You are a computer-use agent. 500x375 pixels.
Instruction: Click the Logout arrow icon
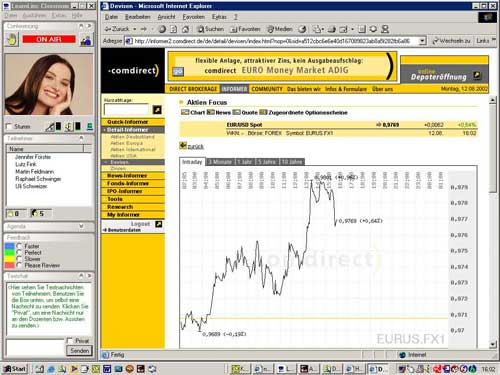coord(159,224)
